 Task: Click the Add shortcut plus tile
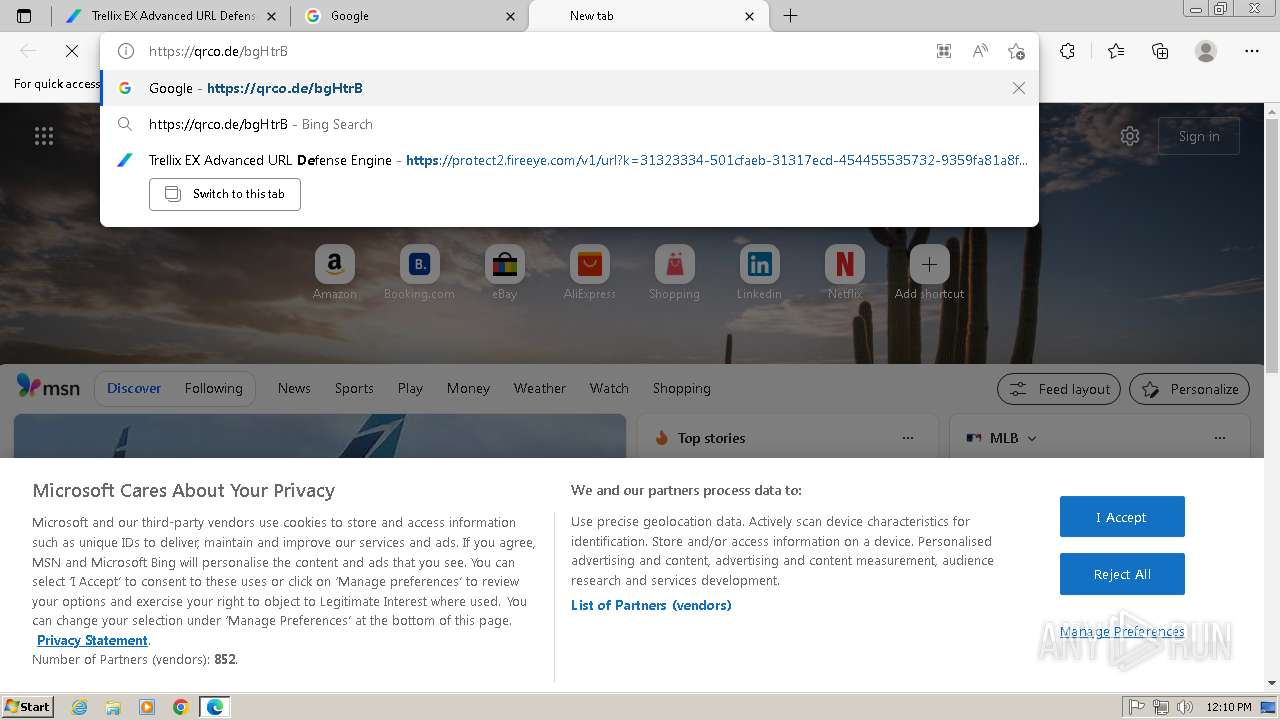[x=929, y=272]
